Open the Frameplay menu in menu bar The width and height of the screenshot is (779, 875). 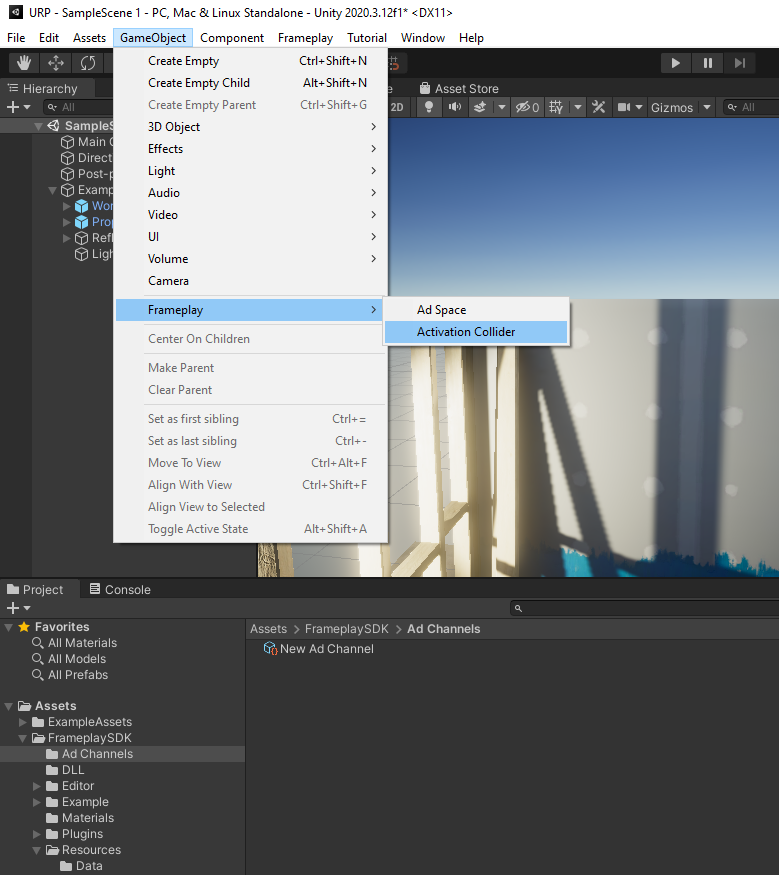coord(305,38)
